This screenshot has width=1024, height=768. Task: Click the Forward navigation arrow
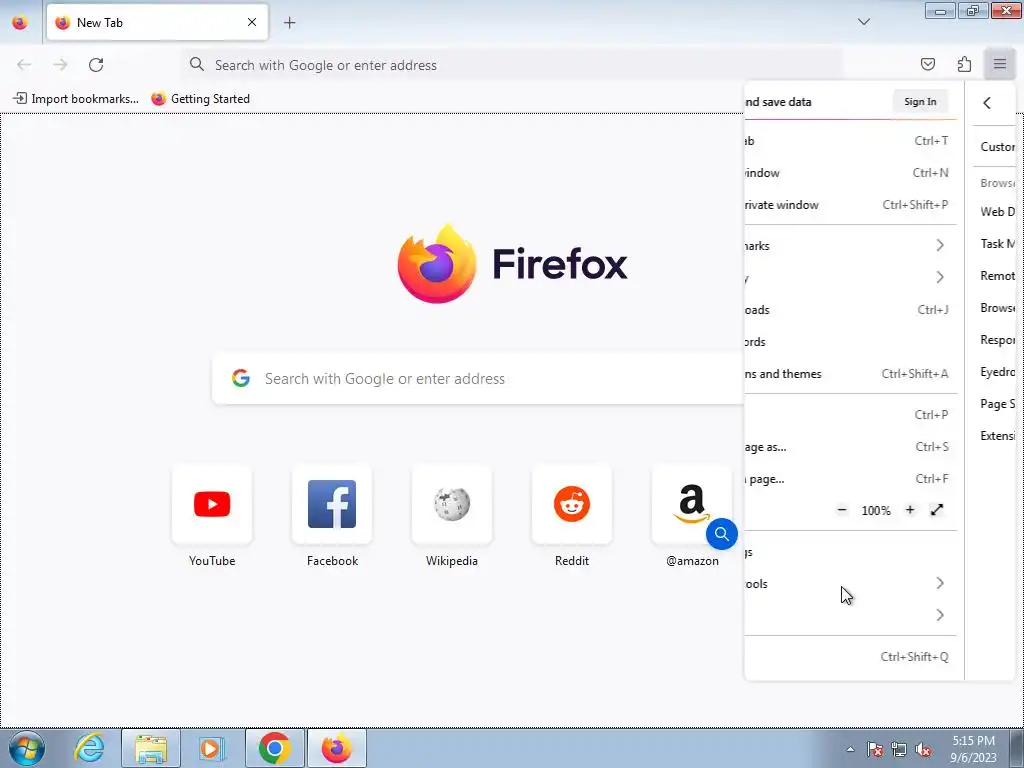coord(60,65)
